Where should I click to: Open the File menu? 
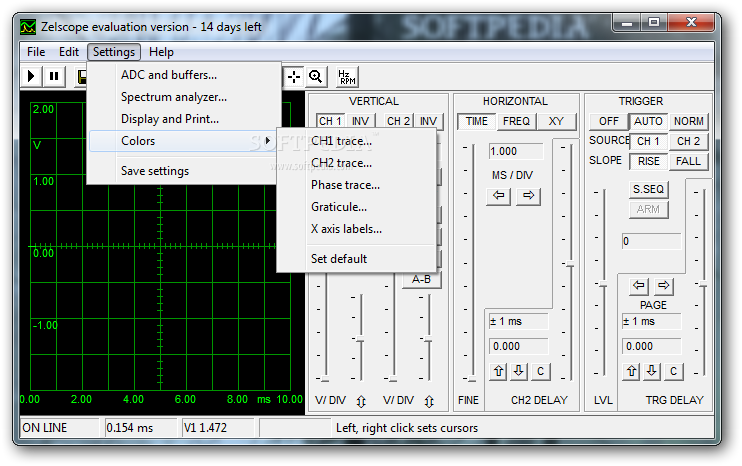(x=36, y=52)
